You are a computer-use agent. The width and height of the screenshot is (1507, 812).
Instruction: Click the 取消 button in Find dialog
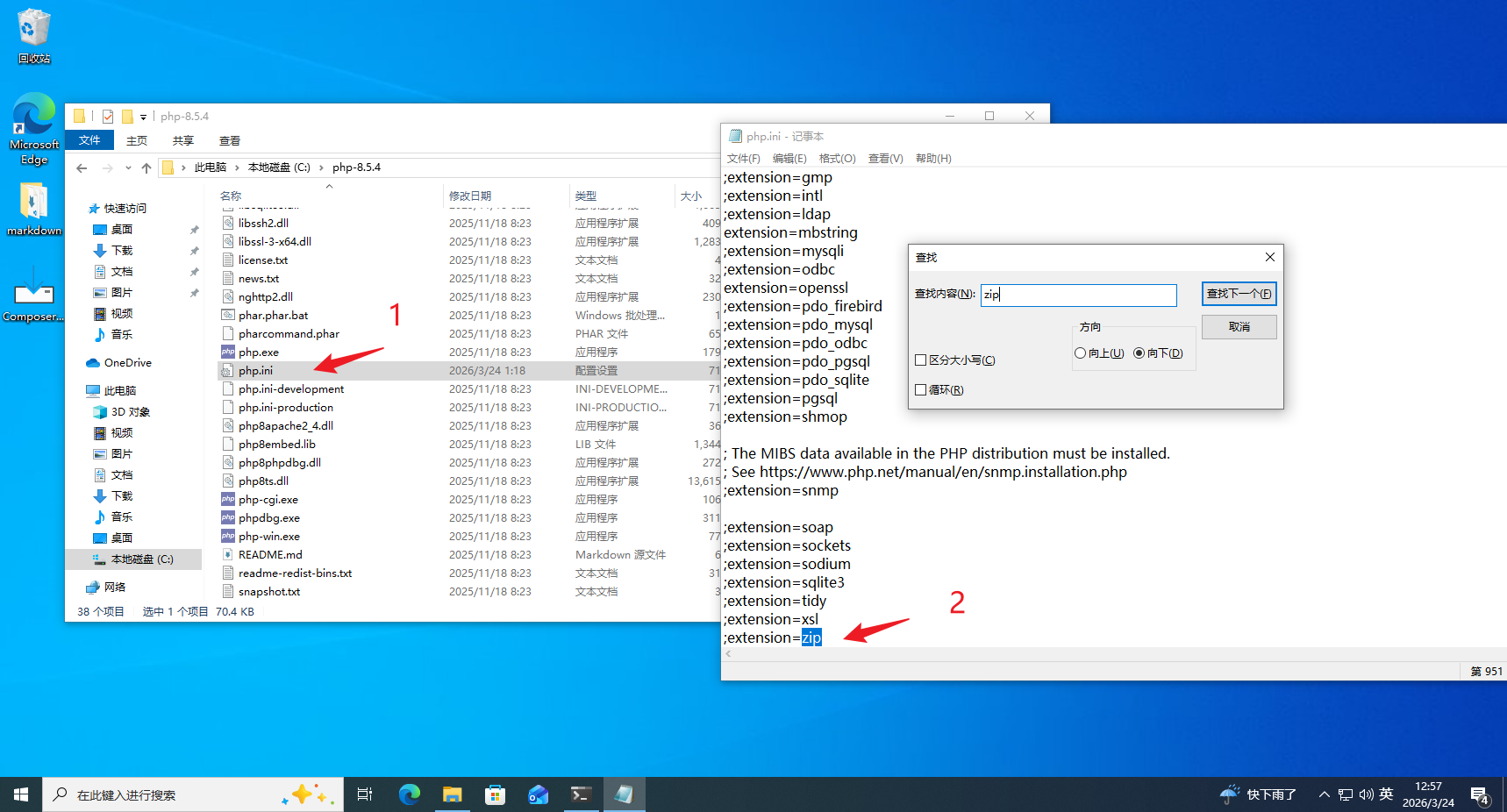click(x=1239, y=327)
